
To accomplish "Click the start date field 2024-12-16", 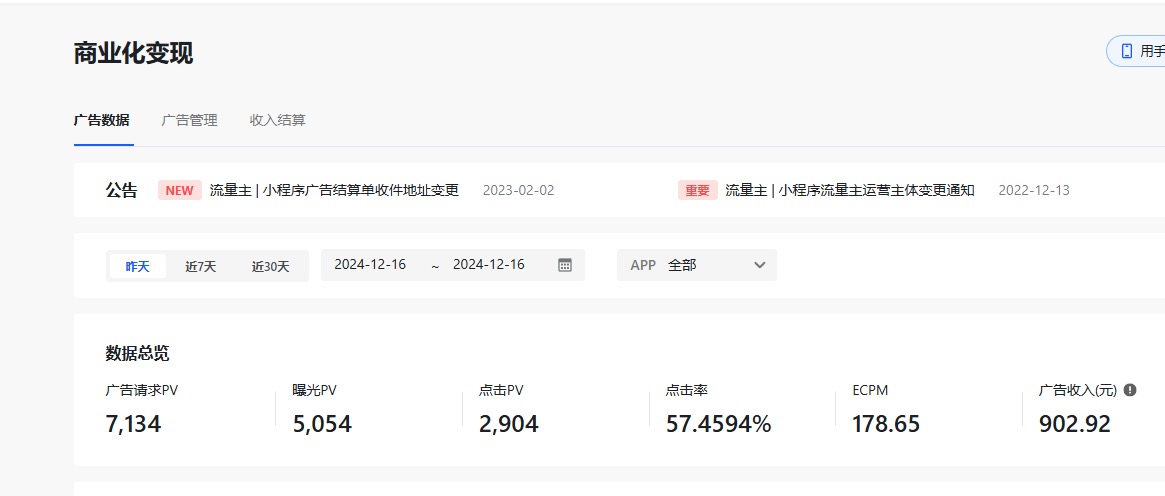I will pos(370,264).
